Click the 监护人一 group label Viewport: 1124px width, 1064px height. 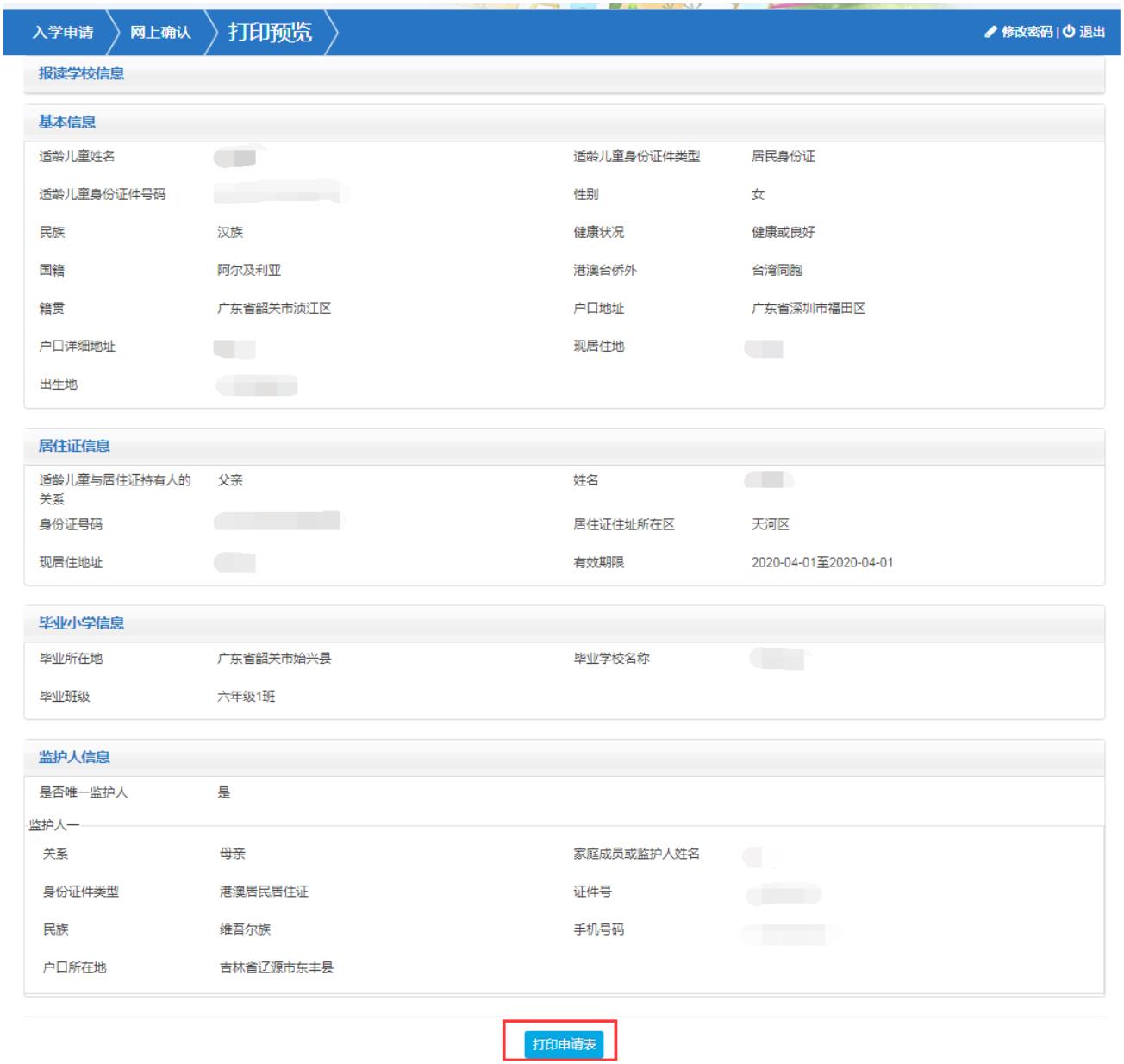(x=53, y=826)
